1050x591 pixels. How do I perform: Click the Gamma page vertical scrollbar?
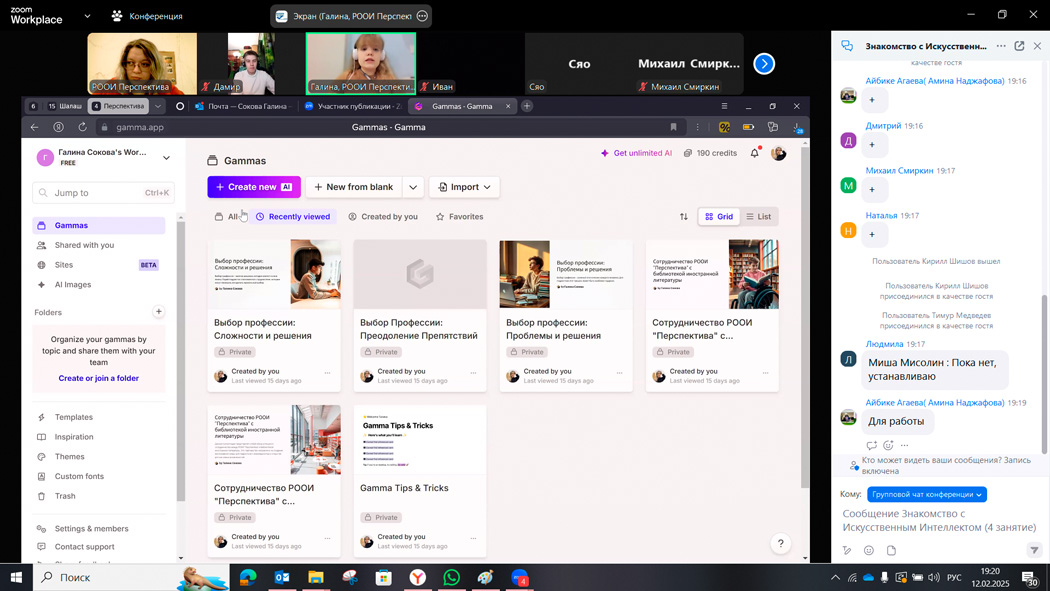tap(805, 315)
